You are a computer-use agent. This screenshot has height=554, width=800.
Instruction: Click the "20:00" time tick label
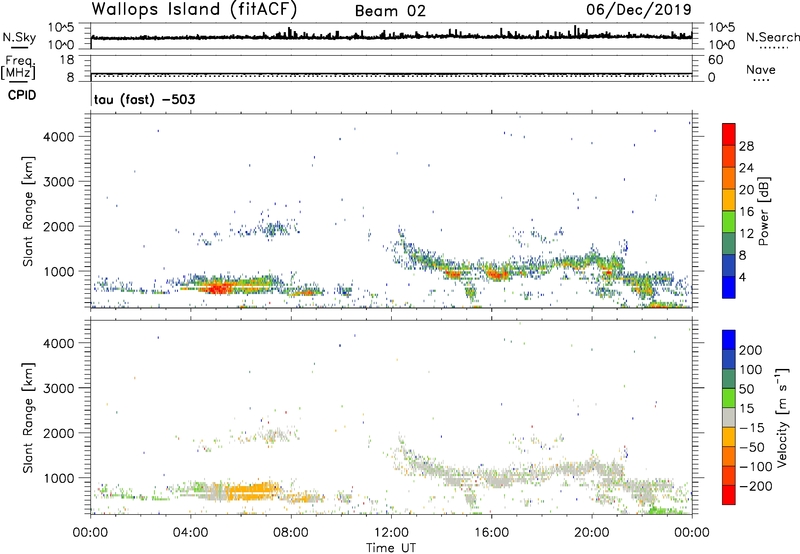coord(591,533)
